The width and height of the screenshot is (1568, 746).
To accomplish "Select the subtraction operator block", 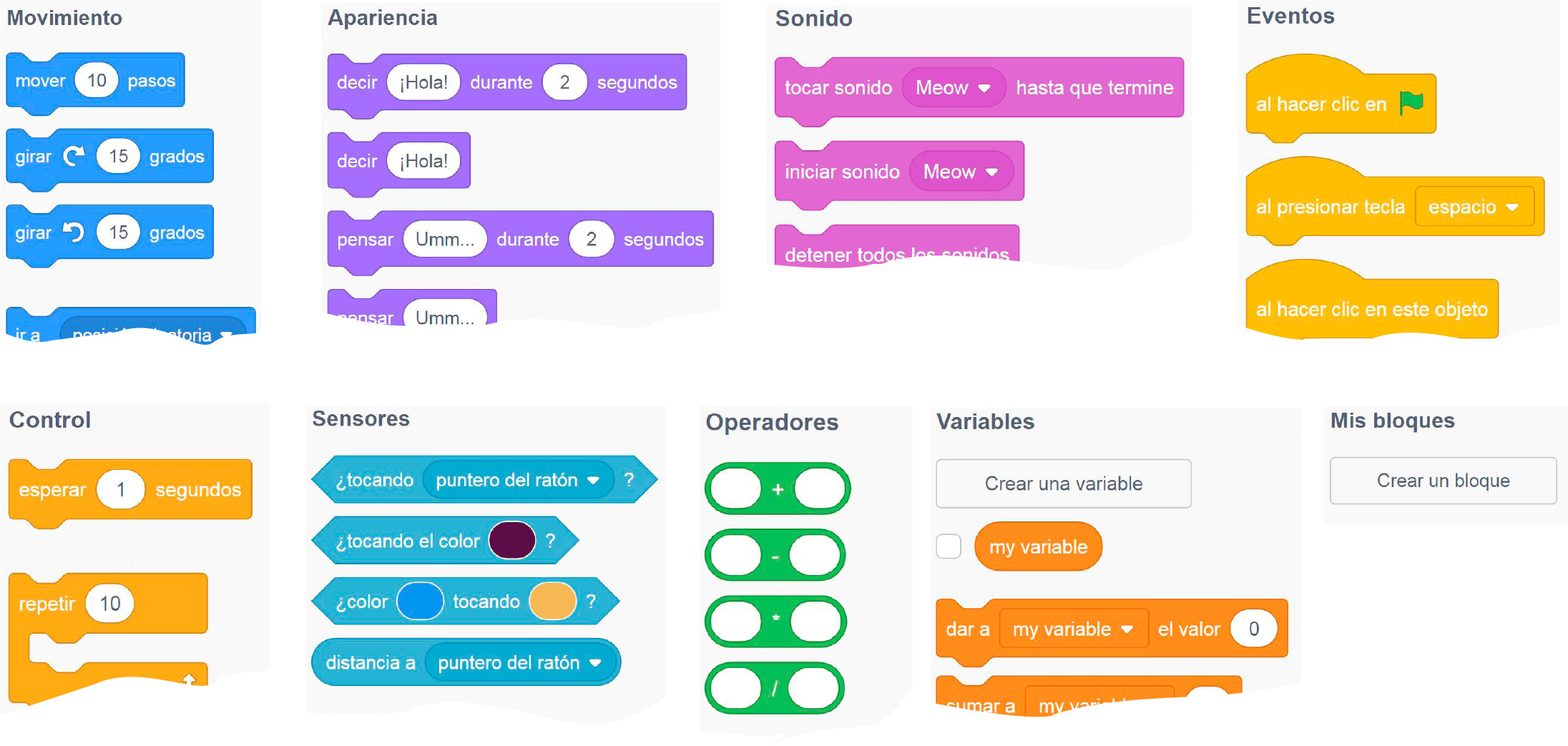I will coord(775,556).
